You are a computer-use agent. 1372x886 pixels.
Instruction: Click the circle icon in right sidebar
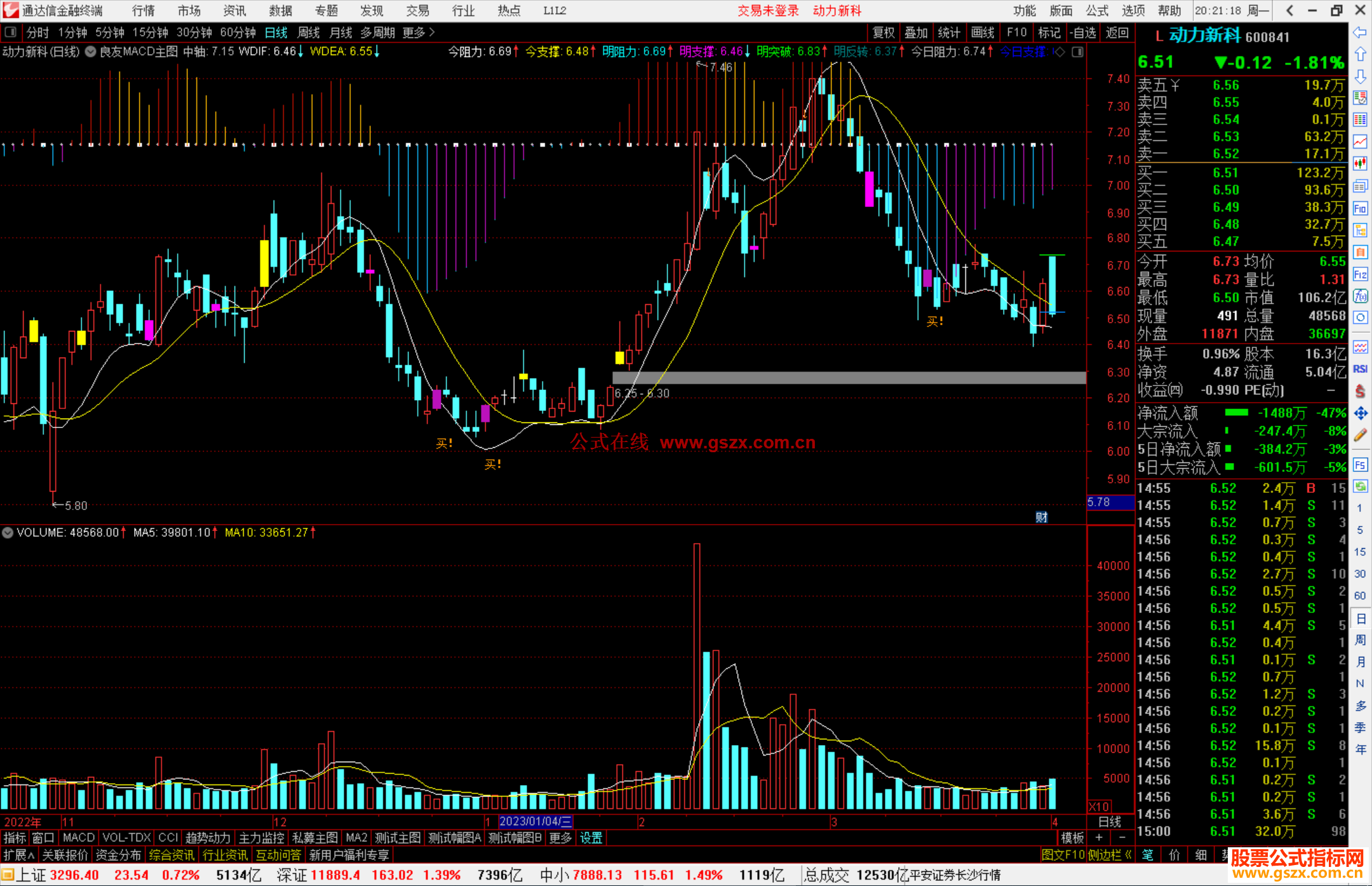pyautogui.click(x=1360, y=318)
